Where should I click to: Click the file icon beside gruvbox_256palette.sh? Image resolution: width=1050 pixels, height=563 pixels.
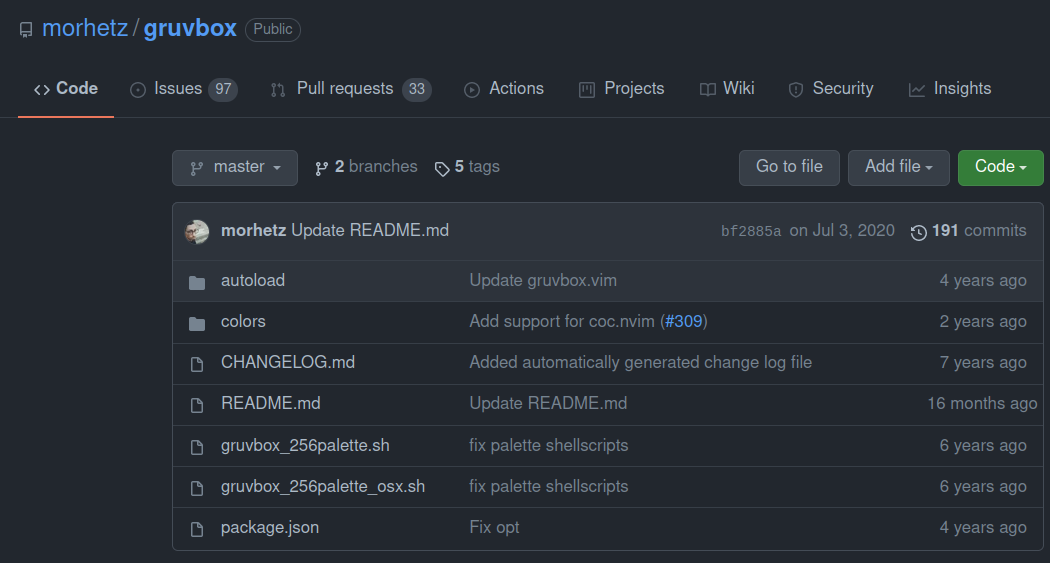(x=197, y=447)
